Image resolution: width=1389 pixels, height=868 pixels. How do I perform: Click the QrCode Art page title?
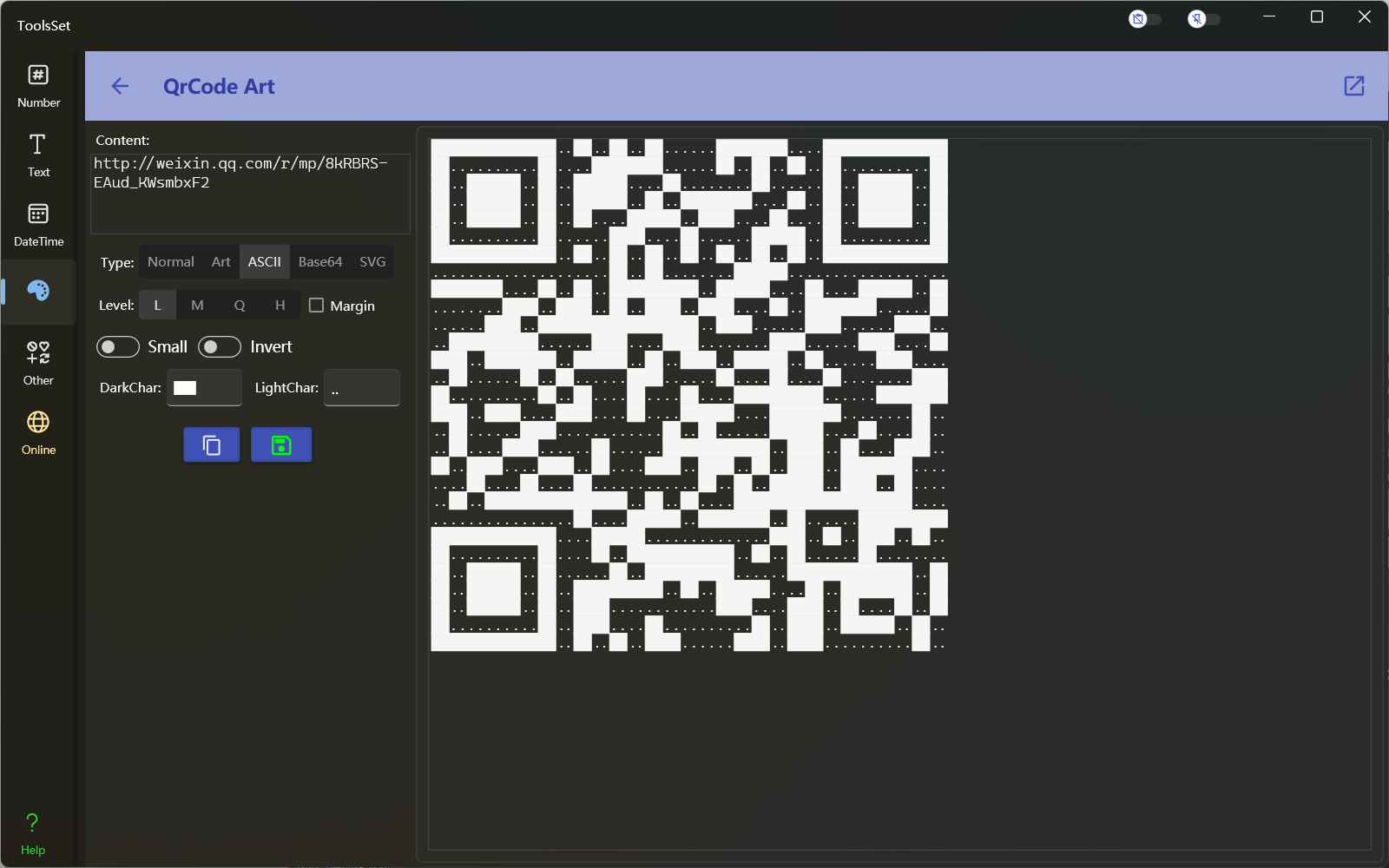tap(219, 86)
